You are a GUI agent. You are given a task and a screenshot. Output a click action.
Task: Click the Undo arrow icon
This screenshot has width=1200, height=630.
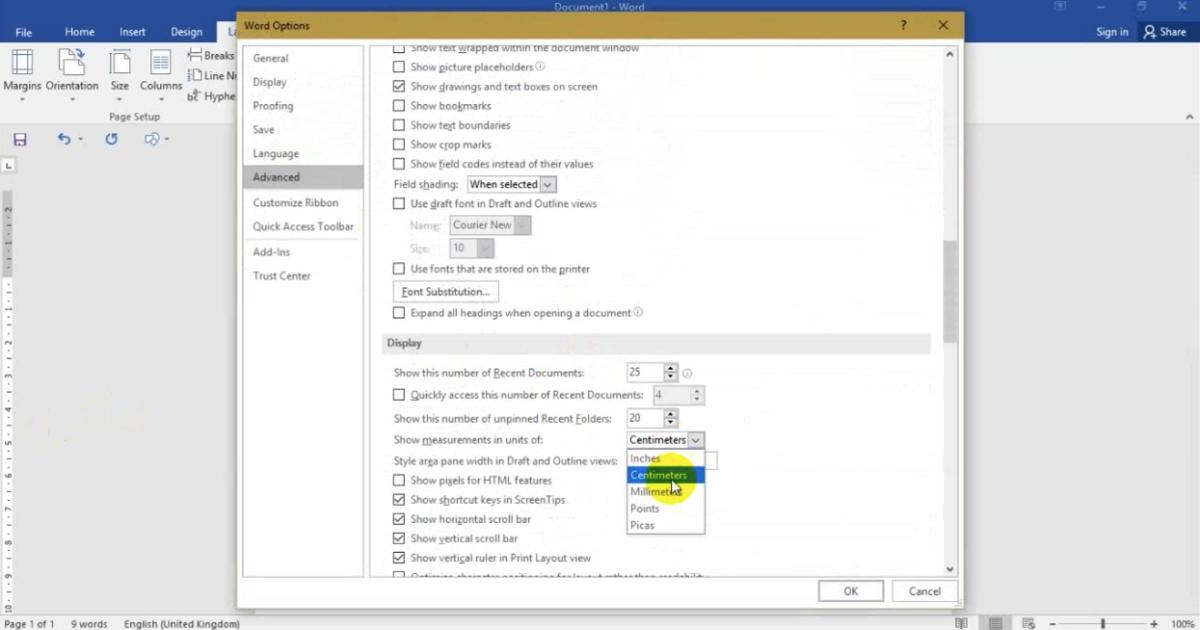pos(64,139)
